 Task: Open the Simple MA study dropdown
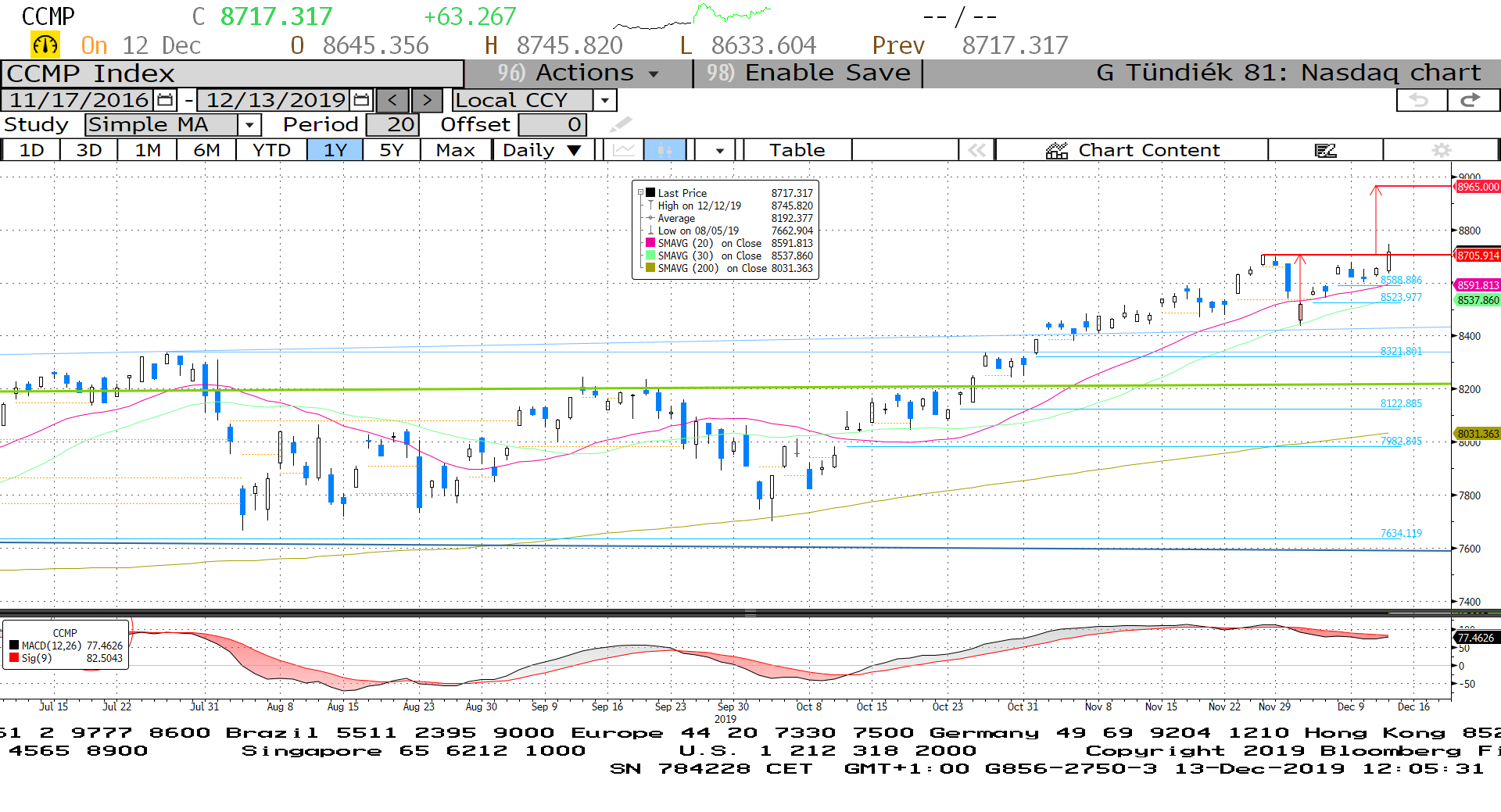[x=249, y=124]
